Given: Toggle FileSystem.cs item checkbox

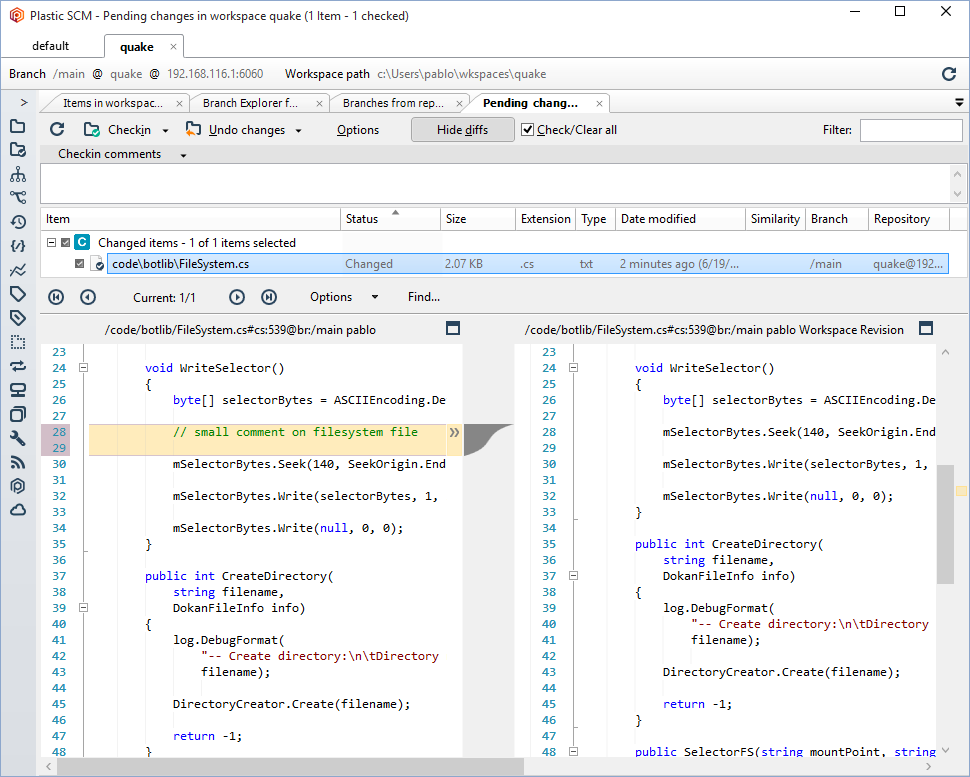Looking at the screenshot, I should click(79, 264).
